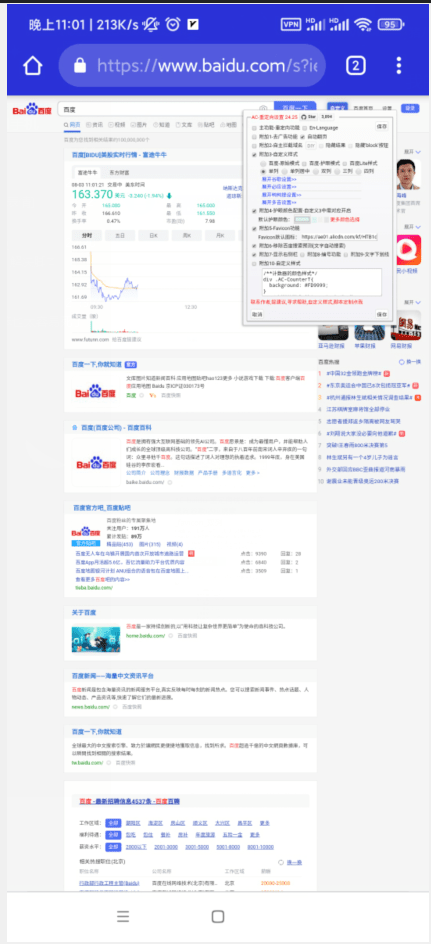The image size is (431, 944).
Task: Click the 关于百度 result thumbnail
Action: tap(96, 639)
